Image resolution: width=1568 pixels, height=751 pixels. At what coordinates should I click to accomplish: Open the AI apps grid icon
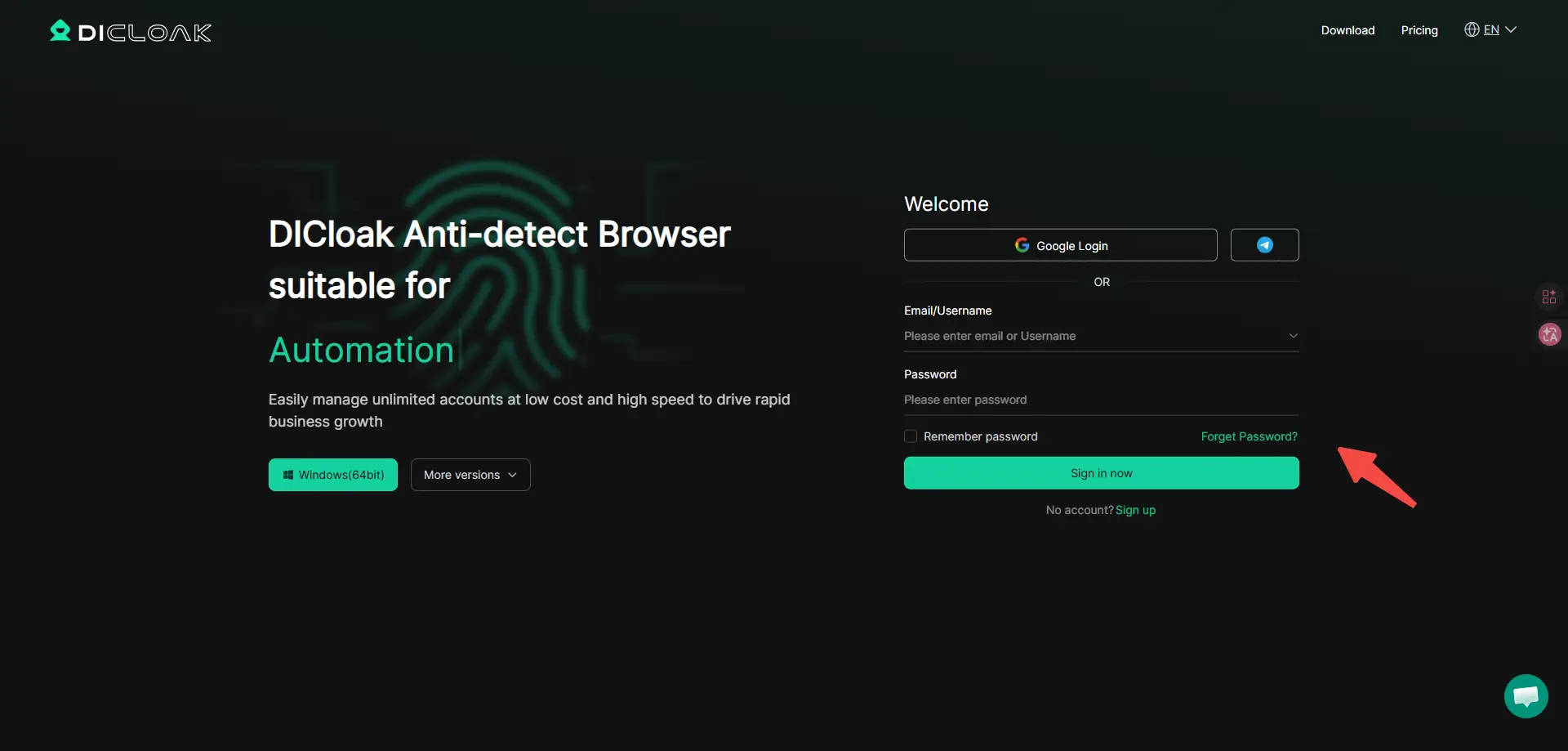coord(1549,297)
